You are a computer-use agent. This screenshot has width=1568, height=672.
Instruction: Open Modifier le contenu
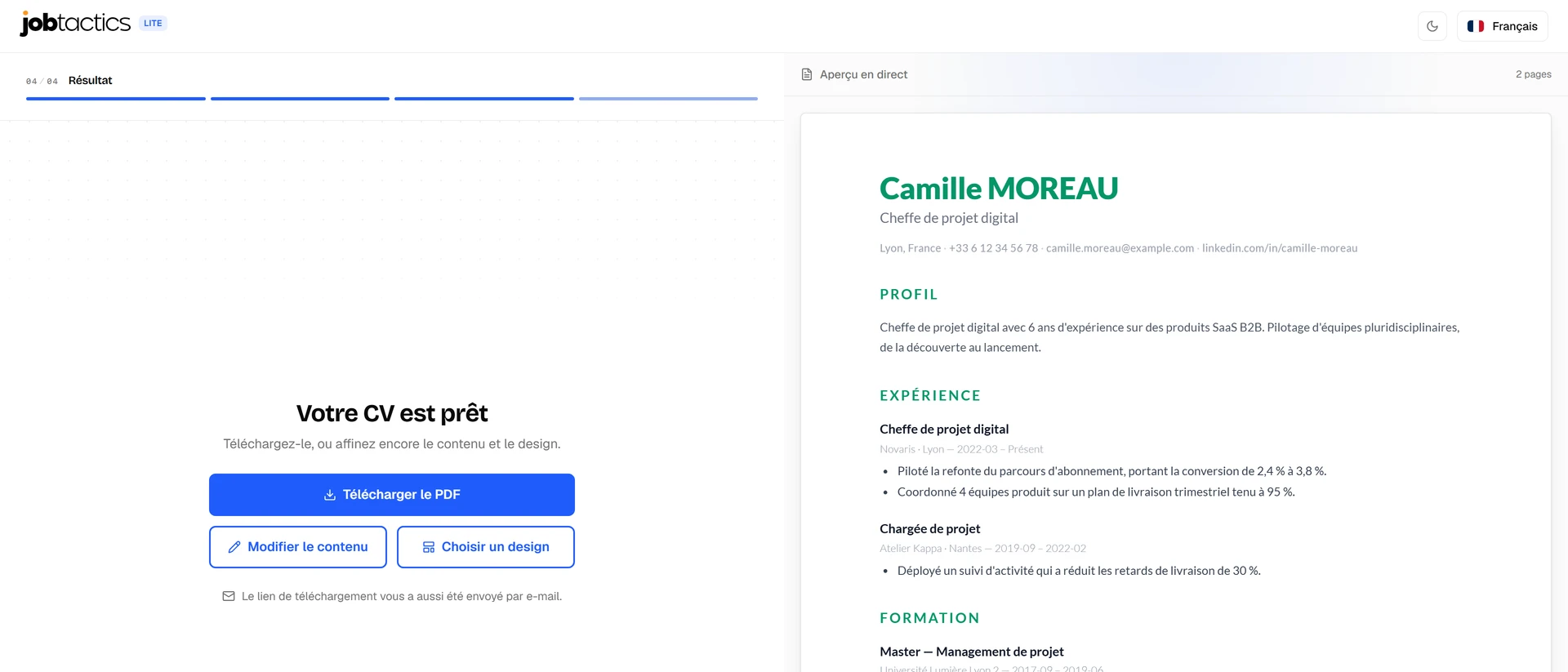(x=298, y=547)
